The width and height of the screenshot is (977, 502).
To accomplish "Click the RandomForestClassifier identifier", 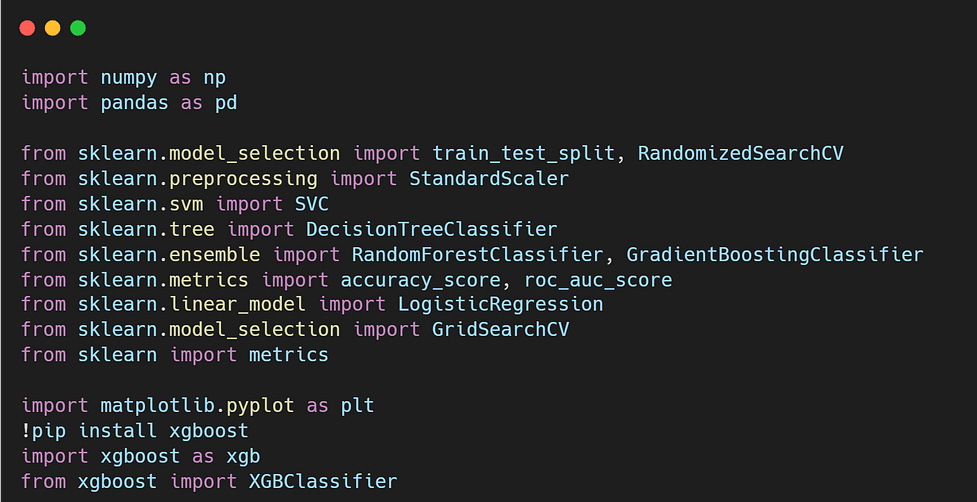I will (477, 255).
